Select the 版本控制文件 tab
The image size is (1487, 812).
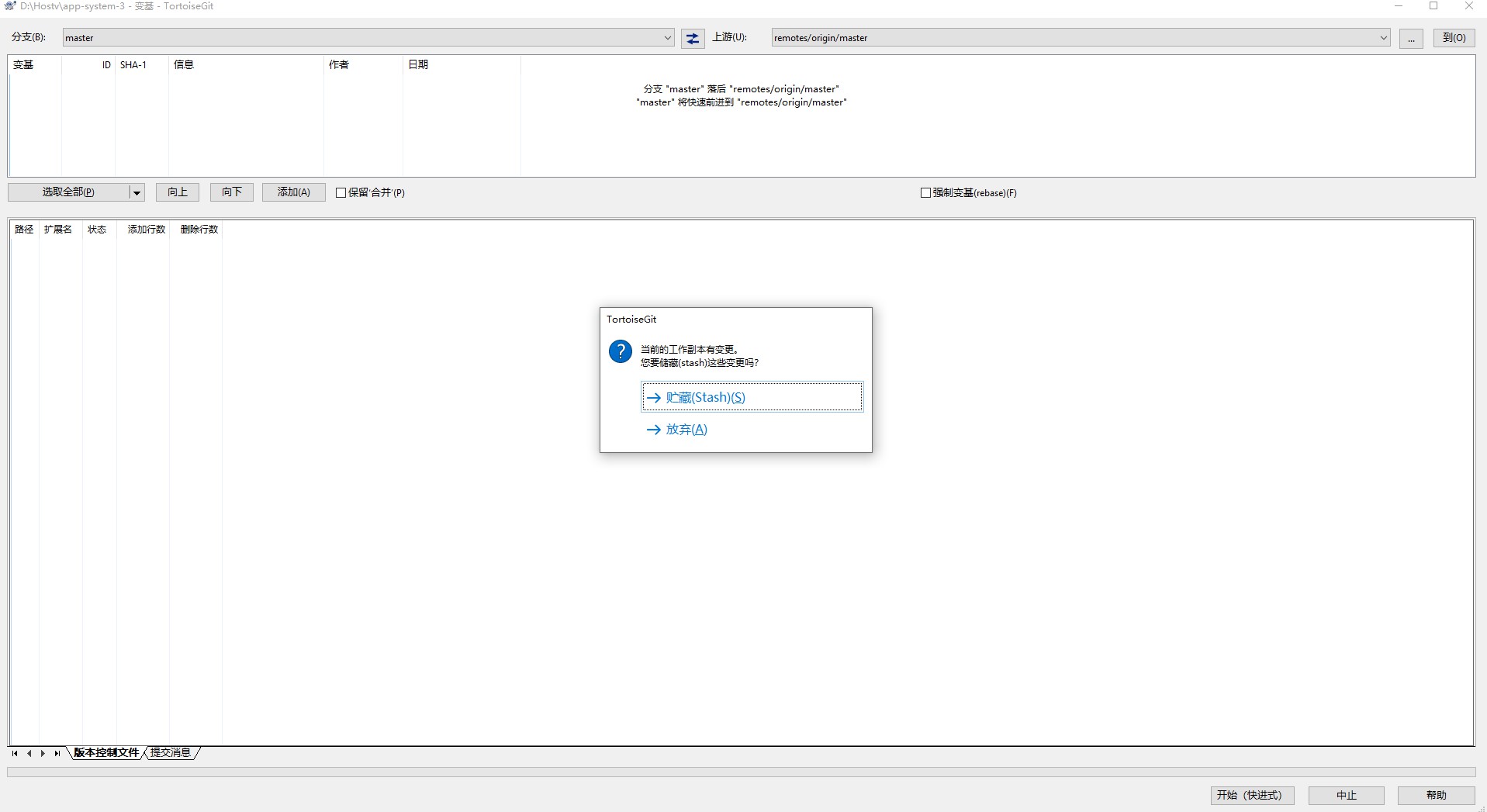click(x=106, y=753)
